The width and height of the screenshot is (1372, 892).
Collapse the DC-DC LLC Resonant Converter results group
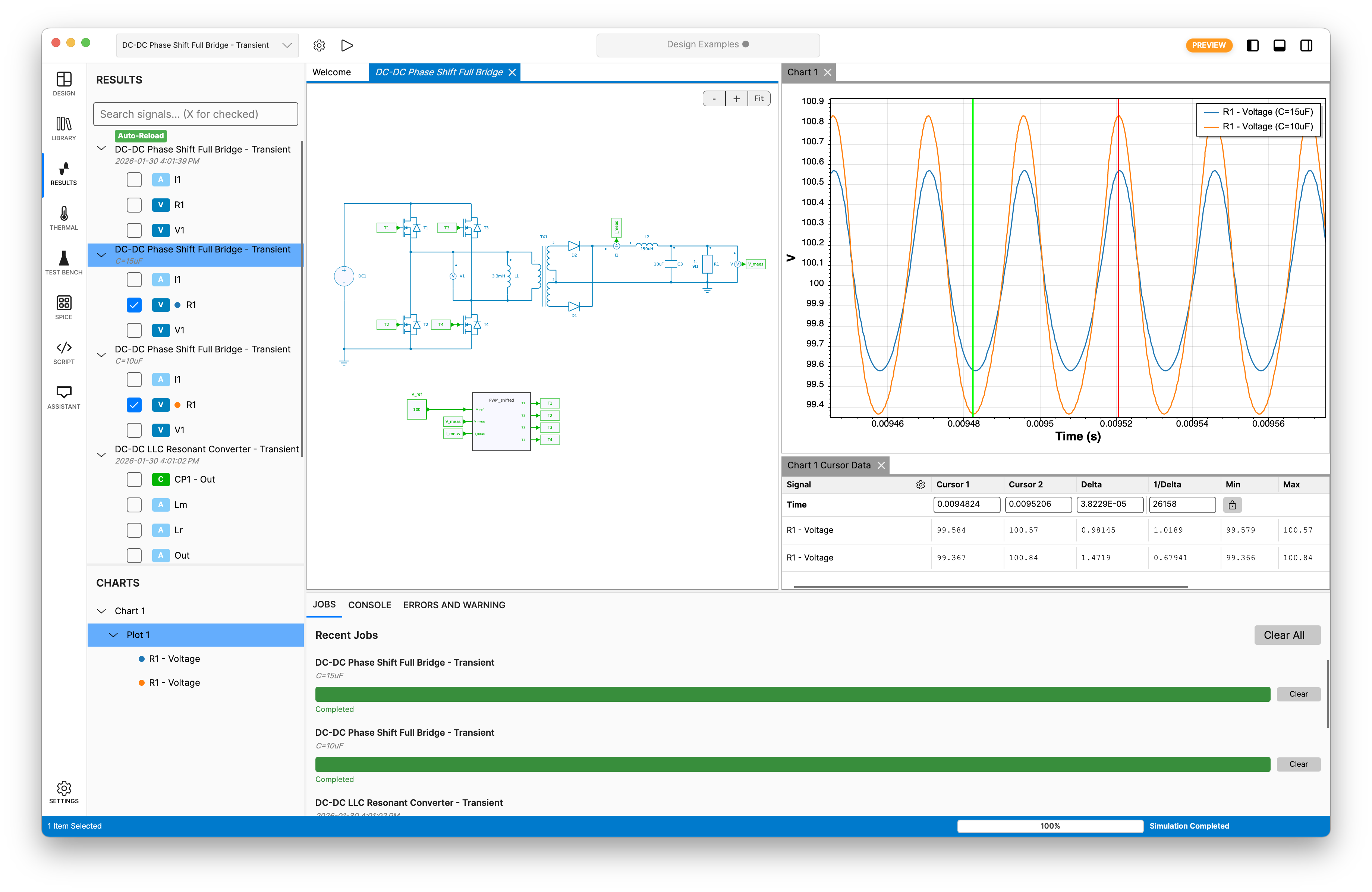tap(101, 454)
